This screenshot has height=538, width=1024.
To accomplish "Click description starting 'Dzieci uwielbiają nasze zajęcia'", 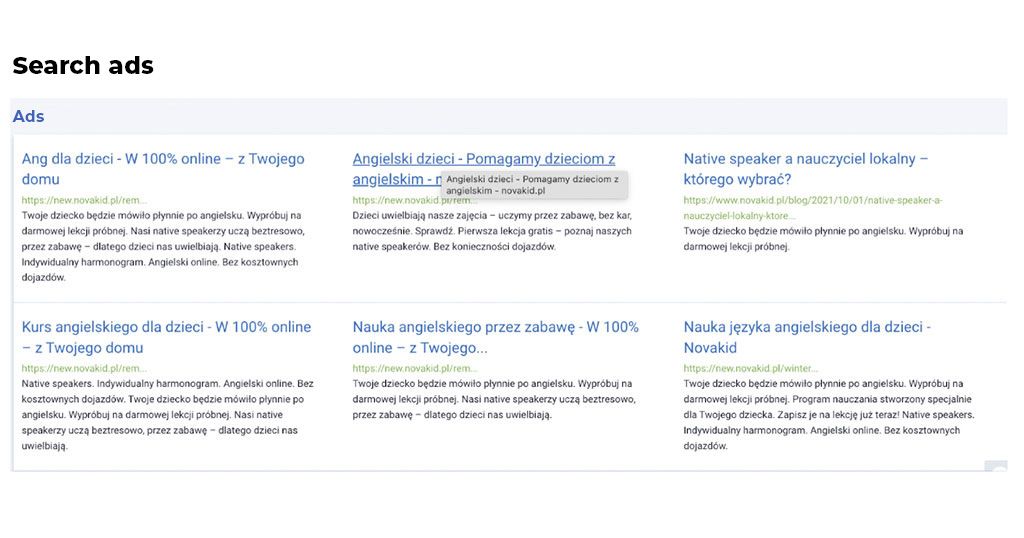I will [492, 231].
